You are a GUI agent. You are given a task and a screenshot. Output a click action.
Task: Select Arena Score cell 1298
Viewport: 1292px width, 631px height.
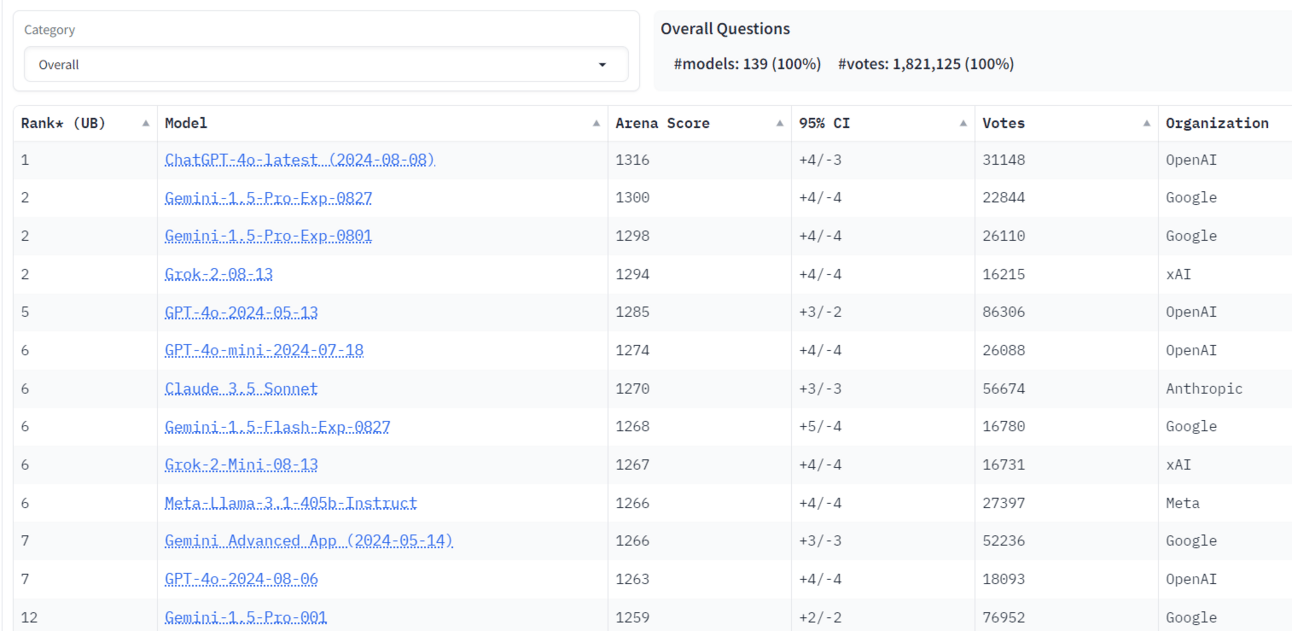[x=699, y=236]
